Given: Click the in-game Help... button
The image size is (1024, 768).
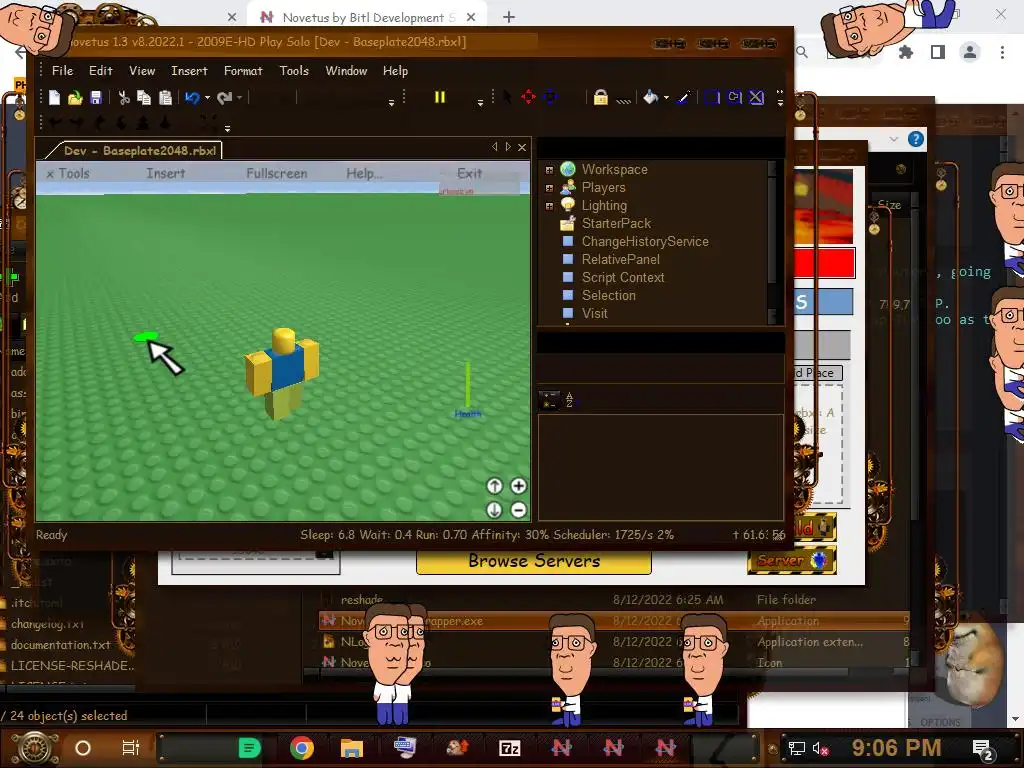Looking at the screenshot, I should [x=364, y=174].
